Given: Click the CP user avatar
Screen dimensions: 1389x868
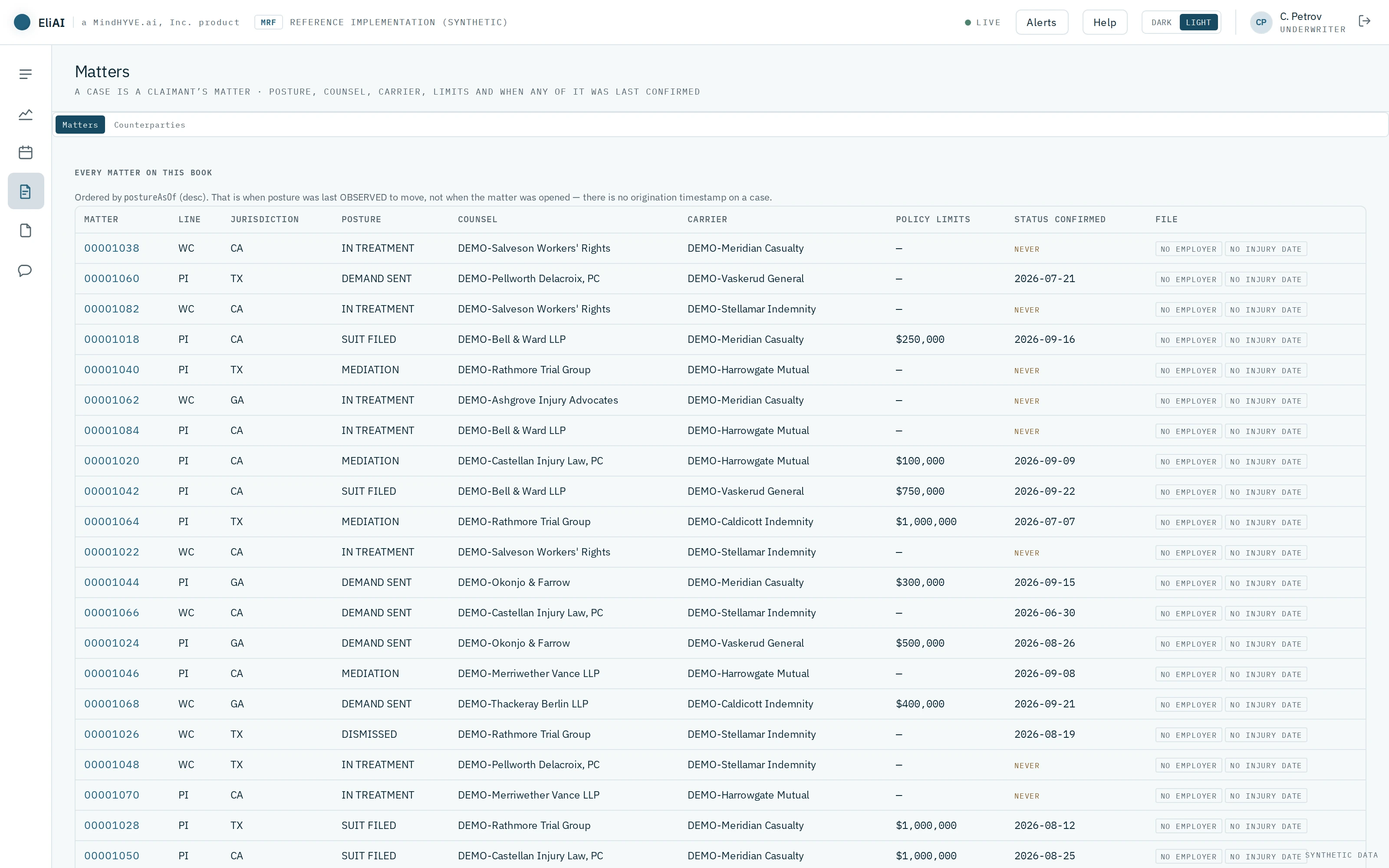Looking at the screenshot, I should pos(1261,23).
